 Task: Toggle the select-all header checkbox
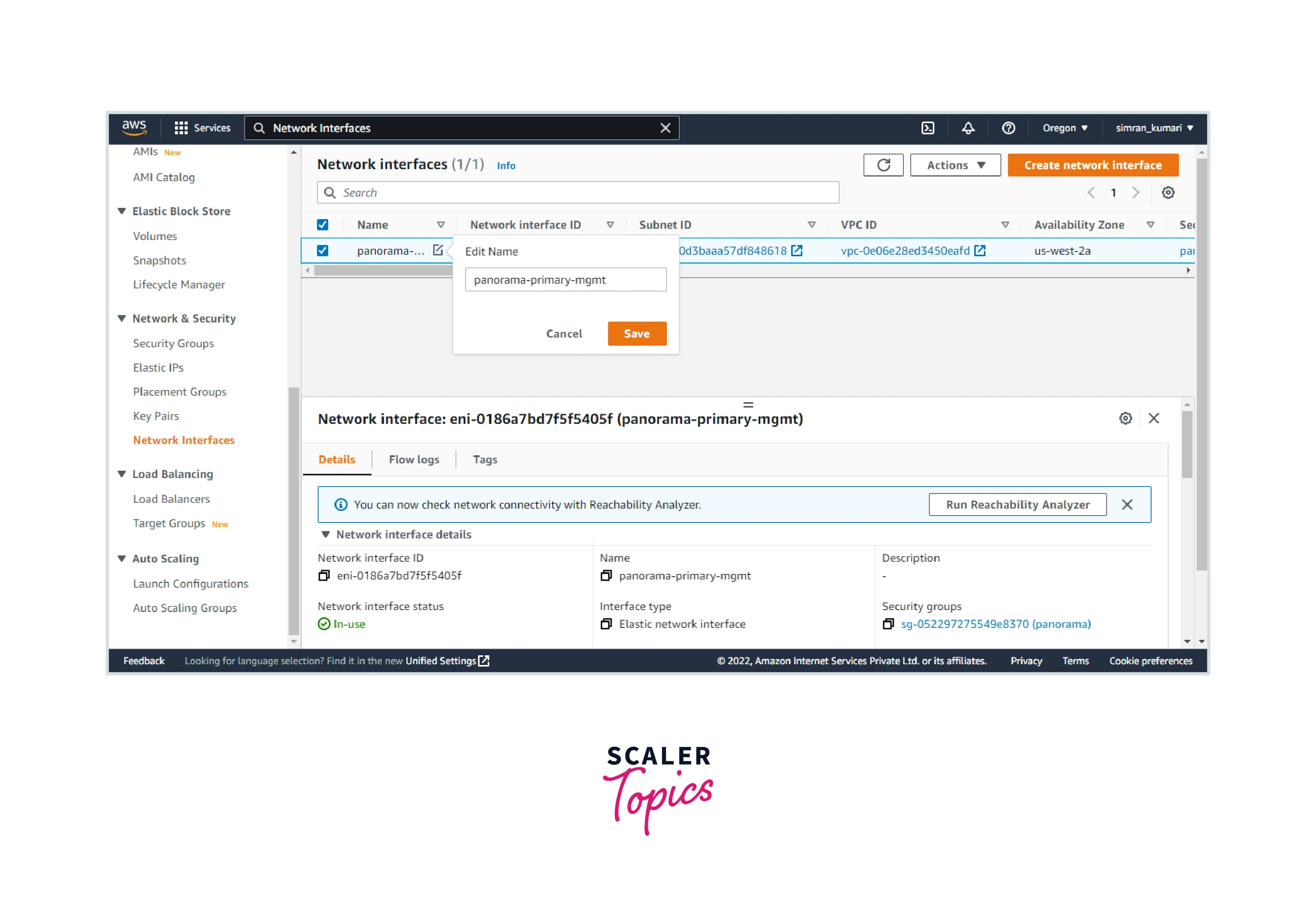click(x=323, y=225)
